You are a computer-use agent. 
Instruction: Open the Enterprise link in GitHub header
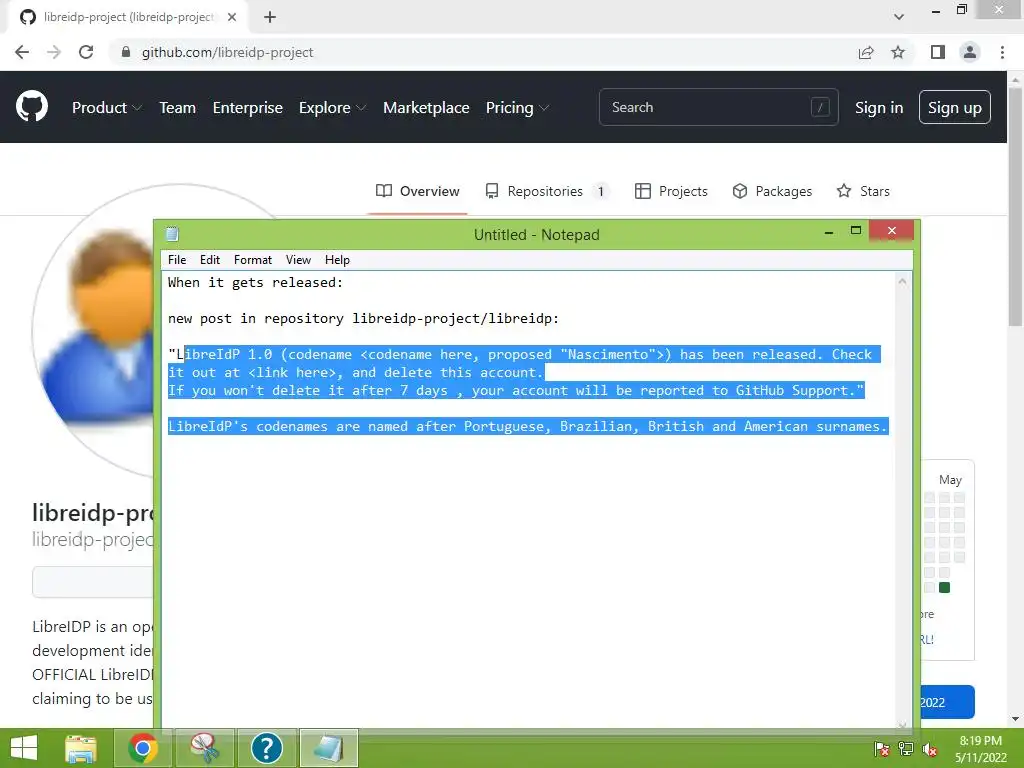pos(248,107)
